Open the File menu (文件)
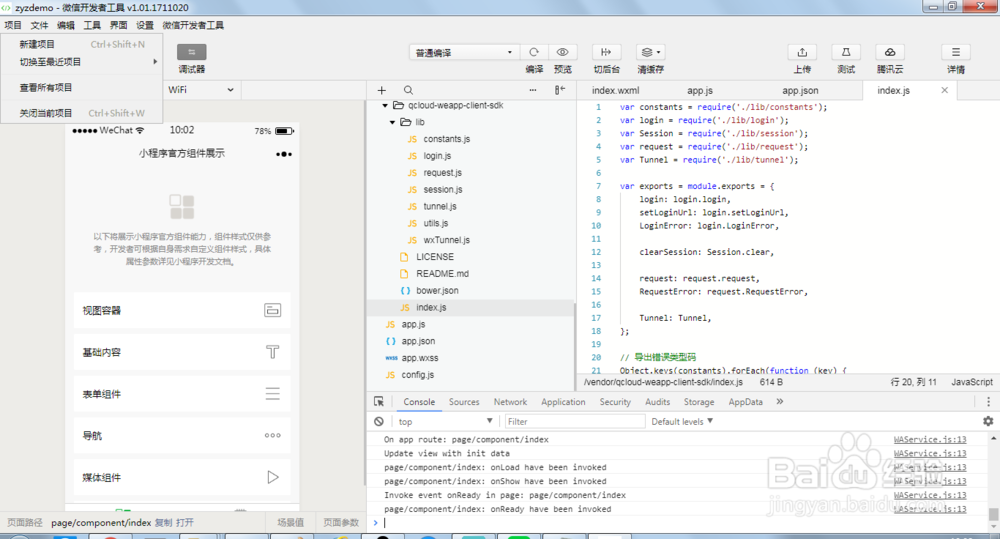The image size is (1000, 539). pos(40,25)
